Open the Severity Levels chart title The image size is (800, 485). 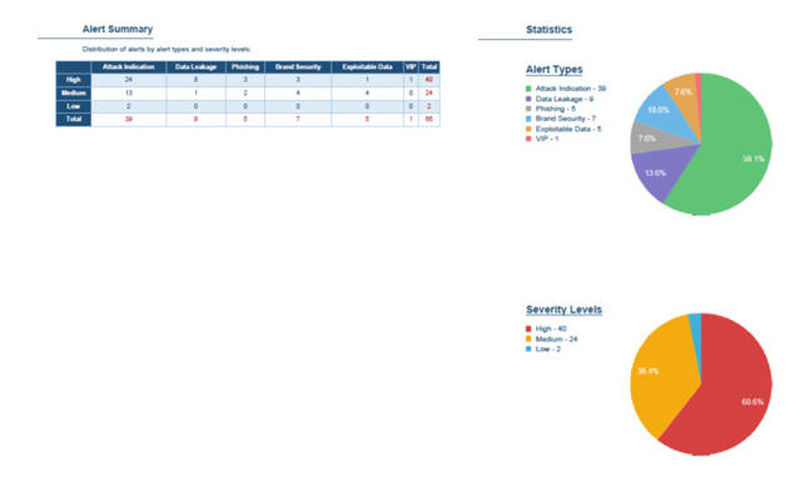(x=563, y=310)
